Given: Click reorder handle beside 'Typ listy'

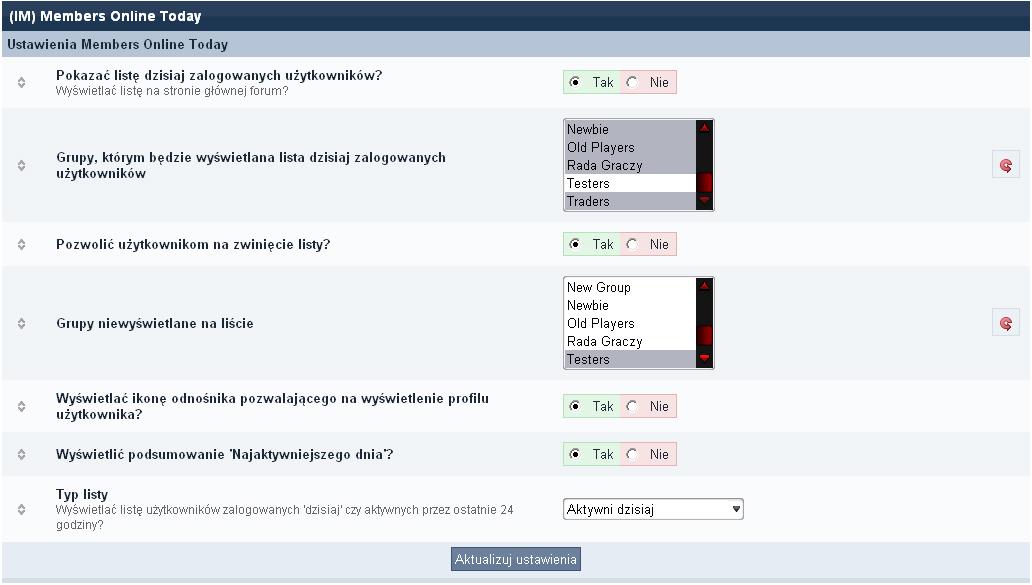Looking at the screenshot, I should [22, 510].
